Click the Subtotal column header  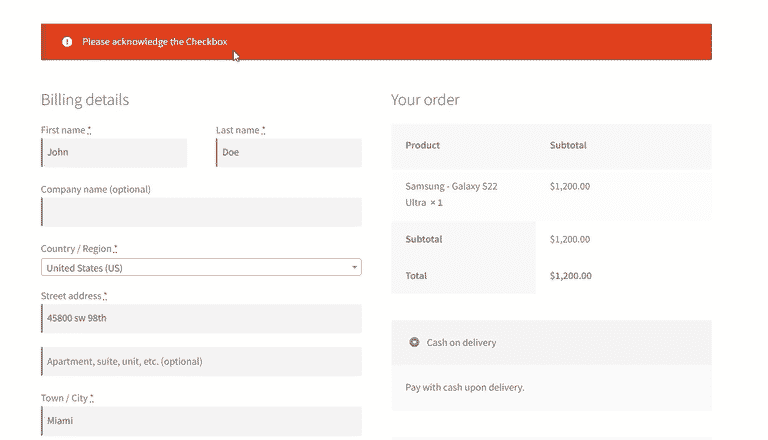(x=568, y=145)
